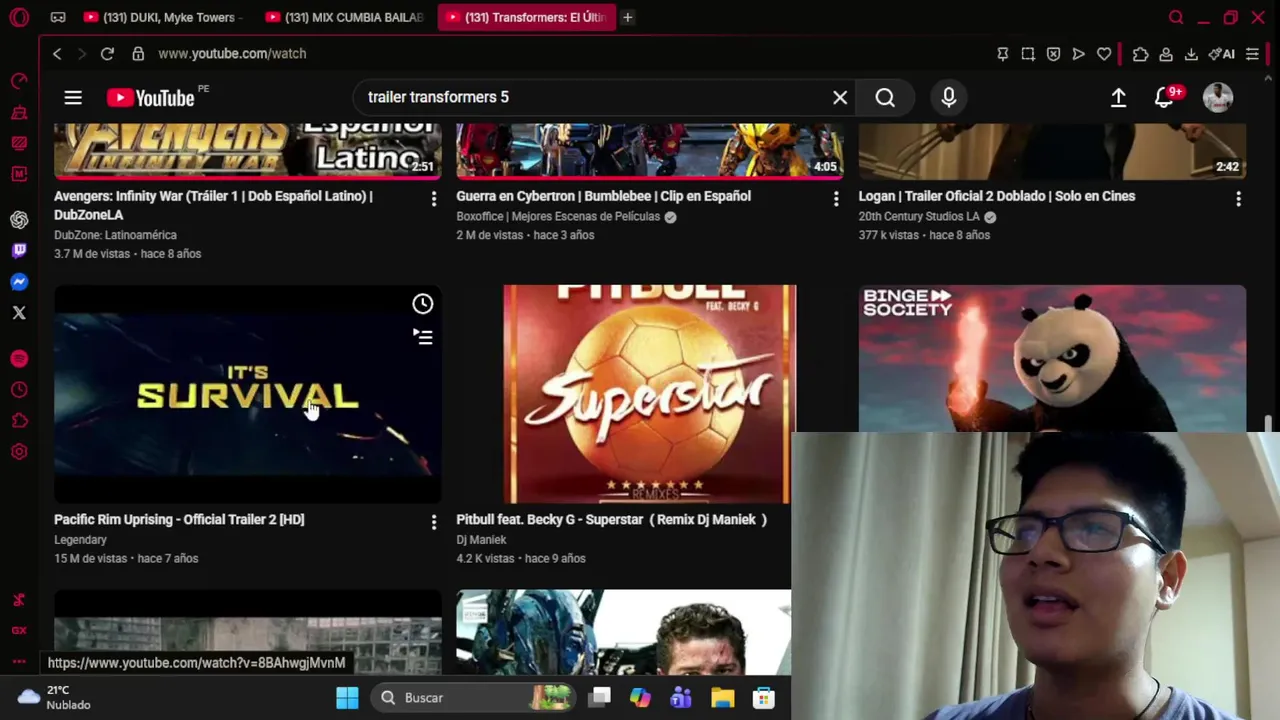Open options menu for Guerra en Cybertron video

[836, 200]
